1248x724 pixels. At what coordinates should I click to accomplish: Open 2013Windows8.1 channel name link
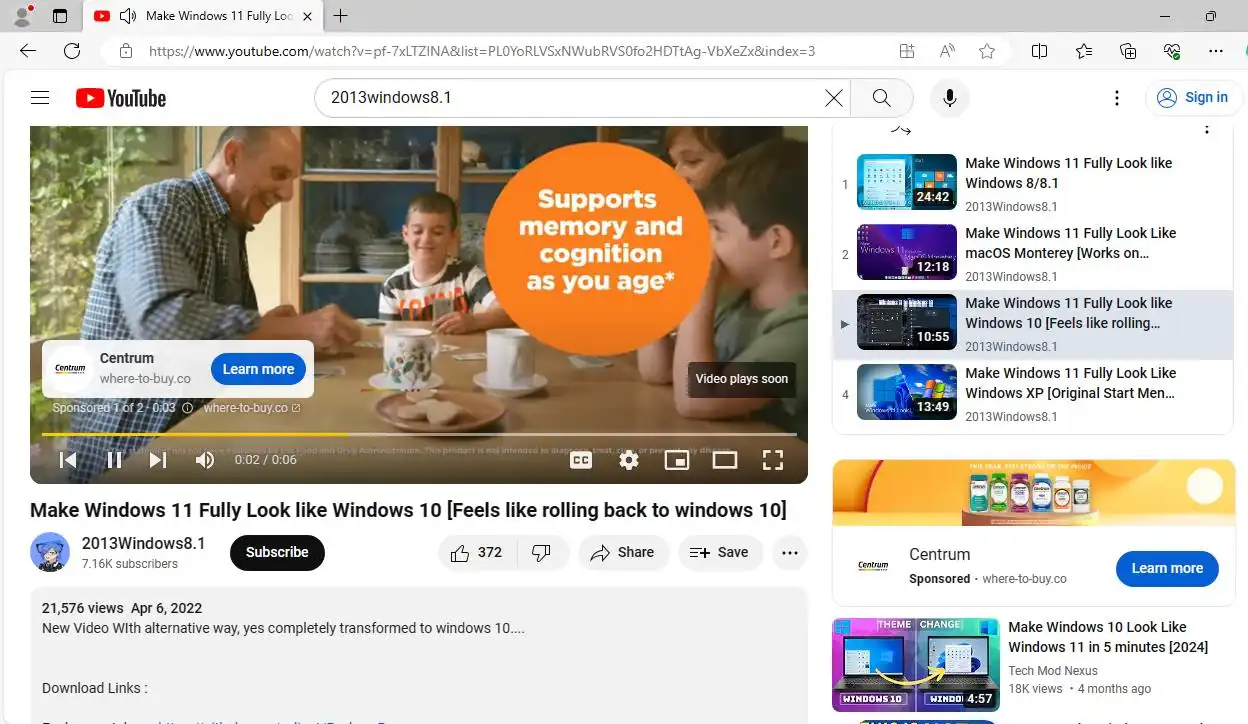[143, 543]
